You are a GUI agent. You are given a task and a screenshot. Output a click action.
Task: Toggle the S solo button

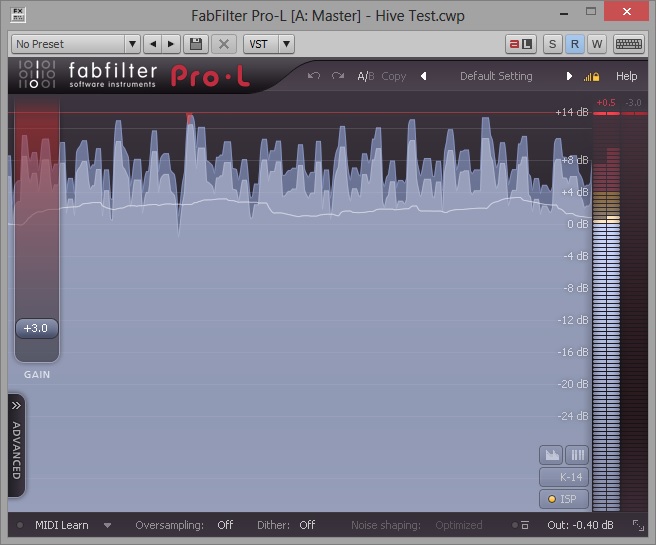pyautogui.click(x=552, y=44)
